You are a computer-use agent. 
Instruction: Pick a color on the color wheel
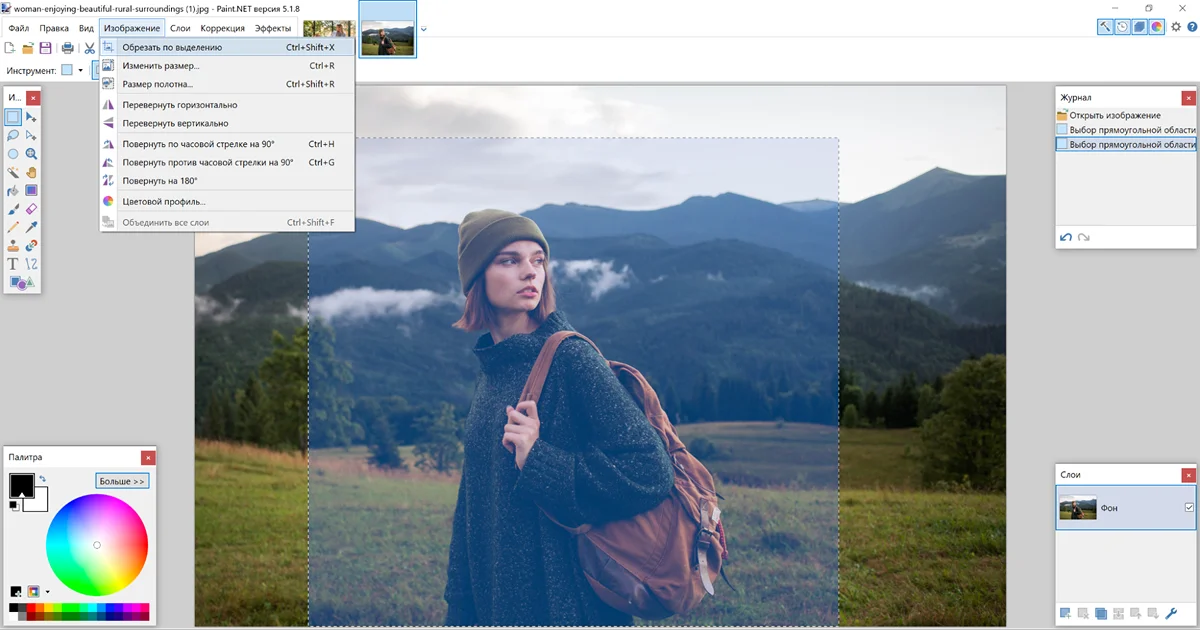97,545
